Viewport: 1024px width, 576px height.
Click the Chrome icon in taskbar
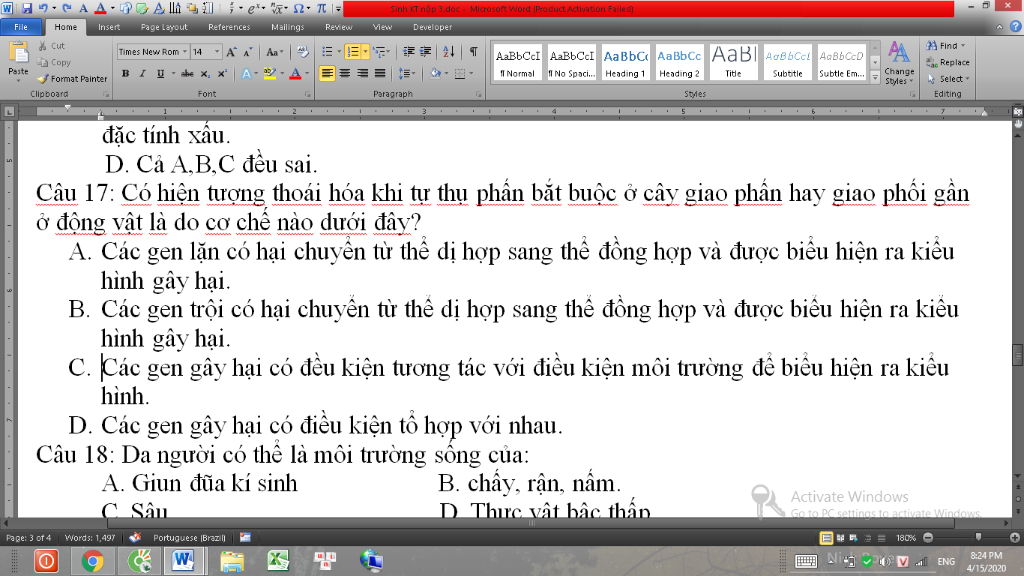point(93,561)
